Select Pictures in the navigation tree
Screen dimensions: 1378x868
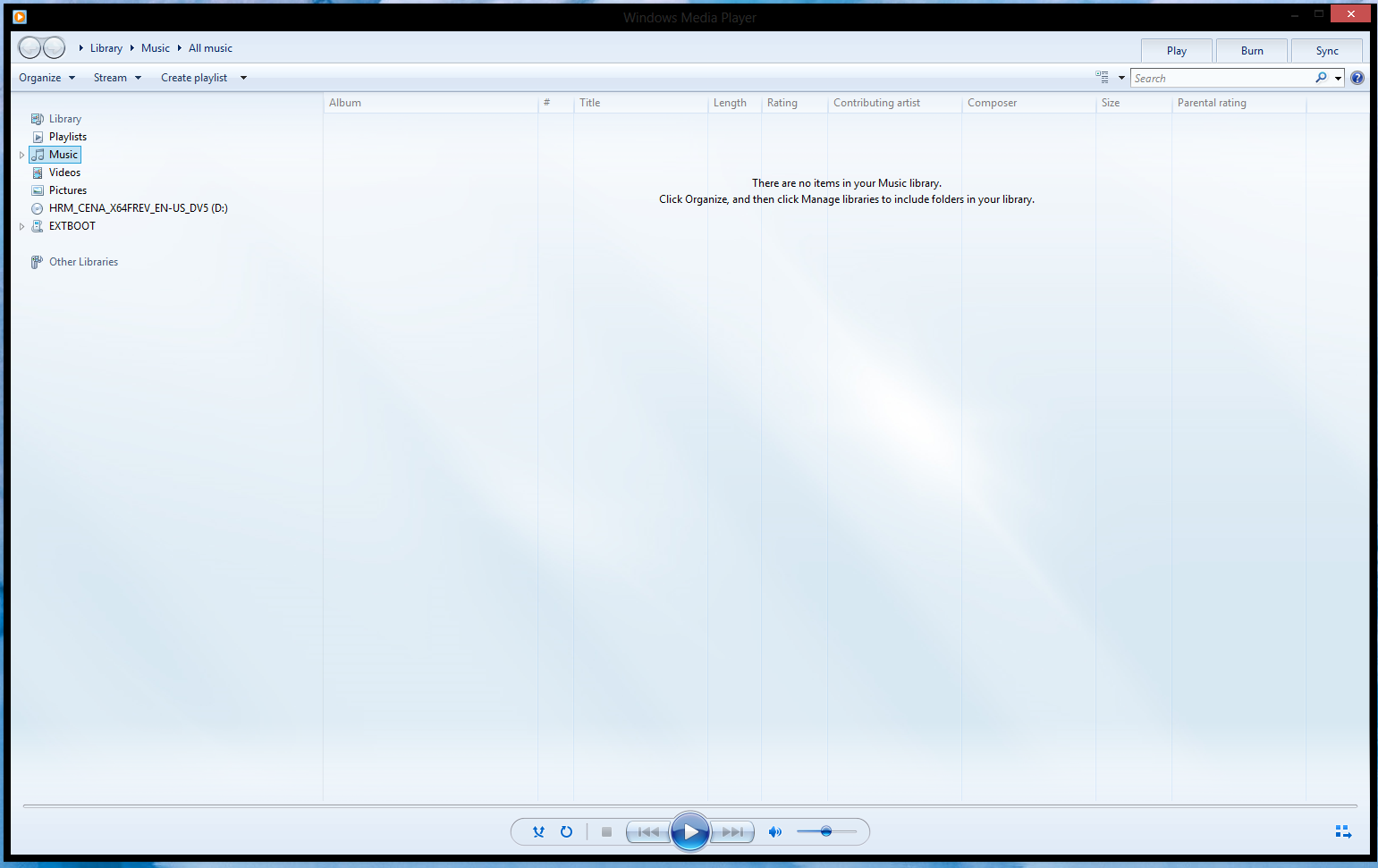[68, 190]
